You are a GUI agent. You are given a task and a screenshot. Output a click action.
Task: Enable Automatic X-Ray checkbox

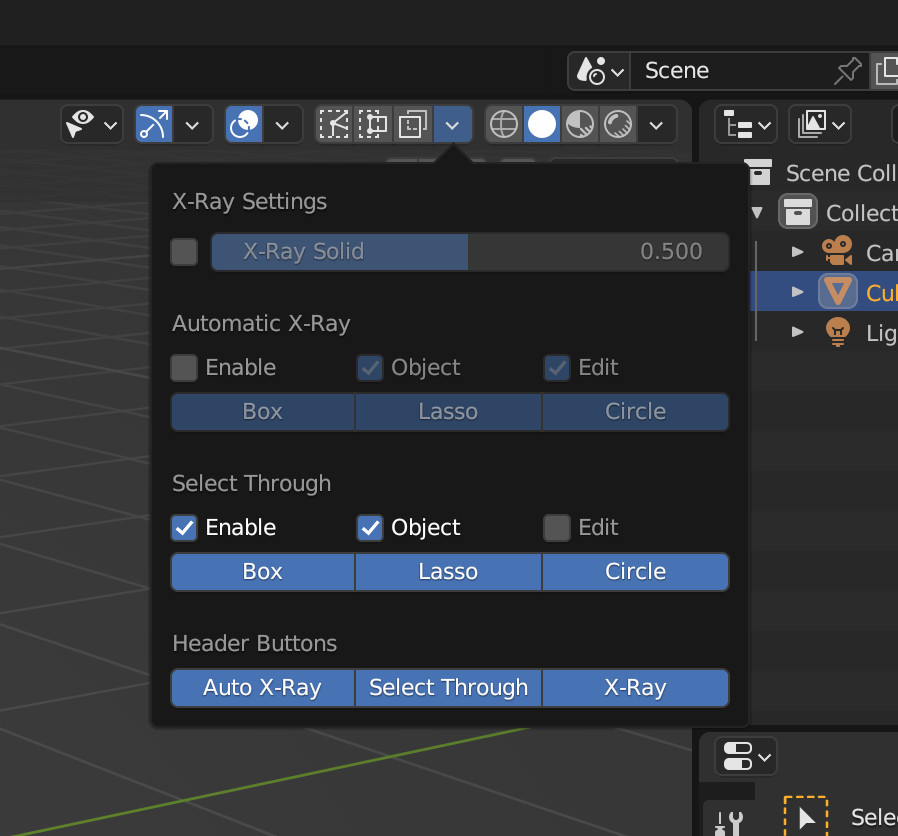click(x=184, y=368)
